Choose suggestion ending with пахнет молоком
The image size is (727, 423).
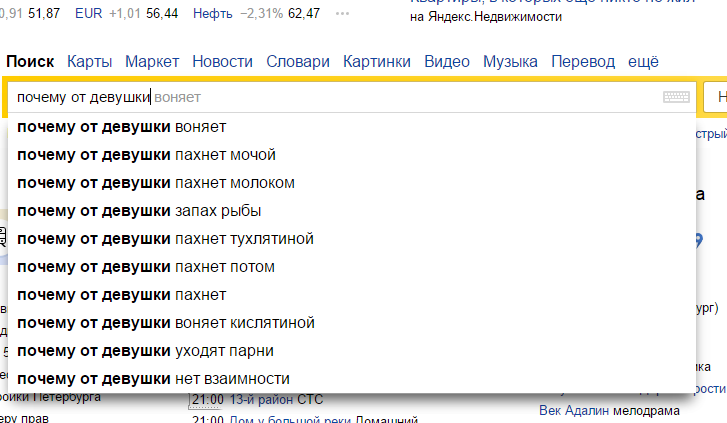(352, 183)
